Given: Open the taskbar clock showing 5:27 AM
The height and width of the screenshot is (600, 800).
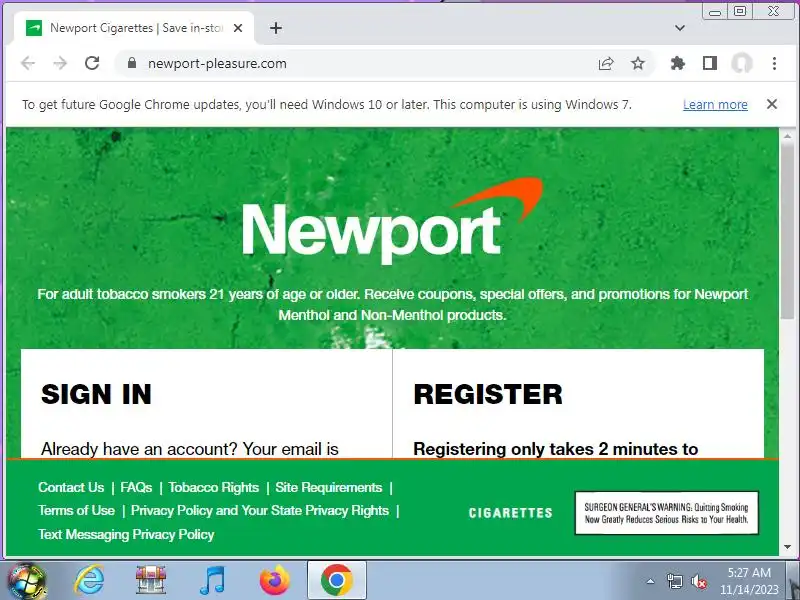Looking at the screenshot, I should [x=749, y=581].
